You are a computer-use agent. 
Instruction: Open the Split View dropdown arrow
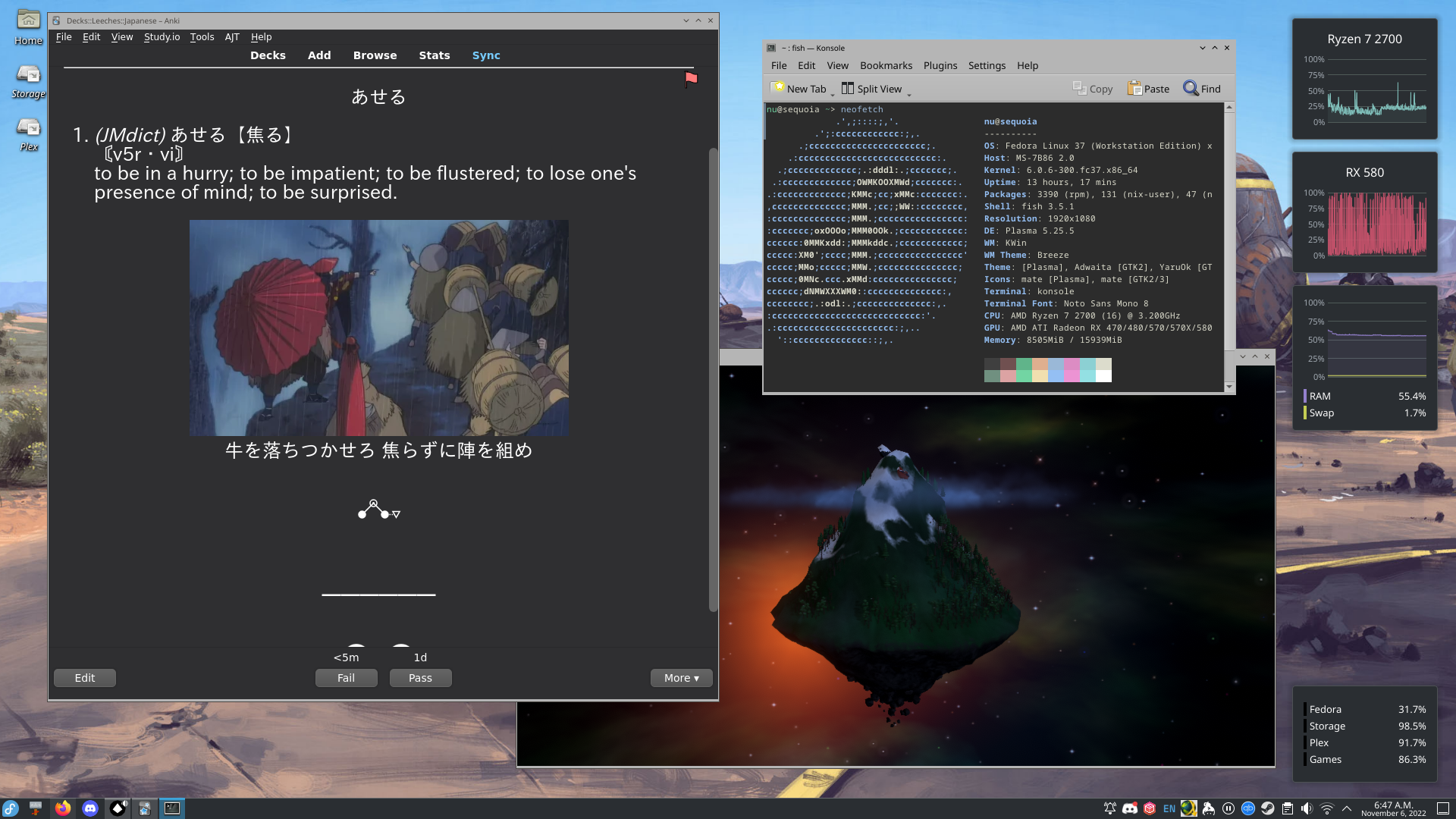(x=909, y=93)
